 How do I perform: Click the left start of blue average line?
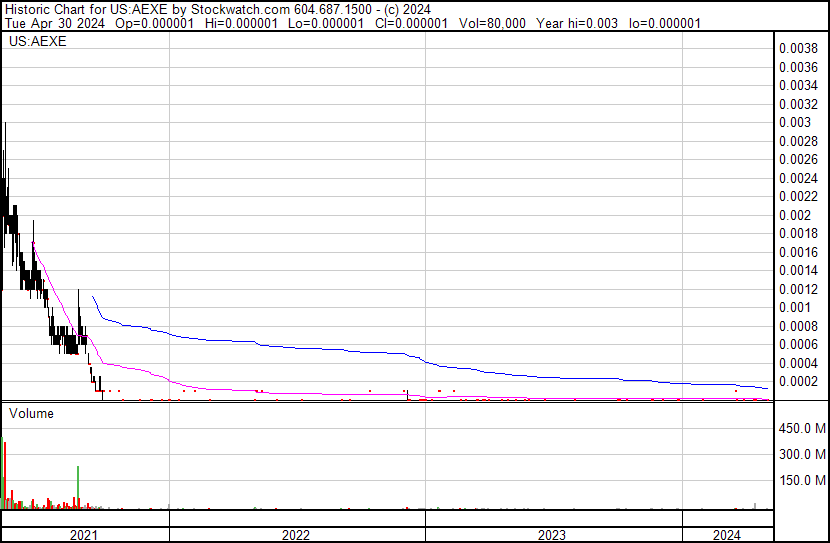coord(92,296)
